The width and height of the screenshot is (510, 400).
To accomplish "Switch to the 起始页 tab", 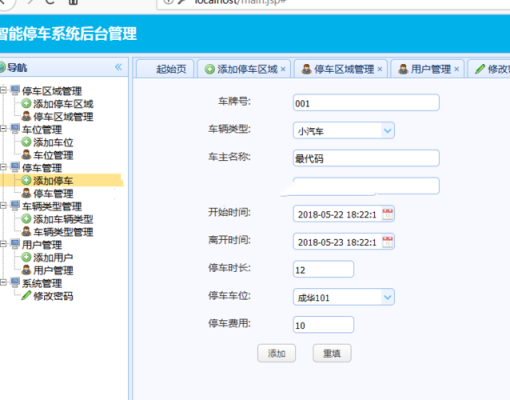I will (165, 69).
